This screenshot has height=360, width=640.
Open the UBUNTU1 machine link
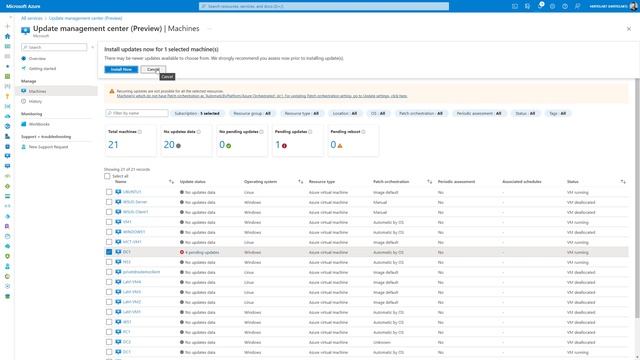click(132, 192)
